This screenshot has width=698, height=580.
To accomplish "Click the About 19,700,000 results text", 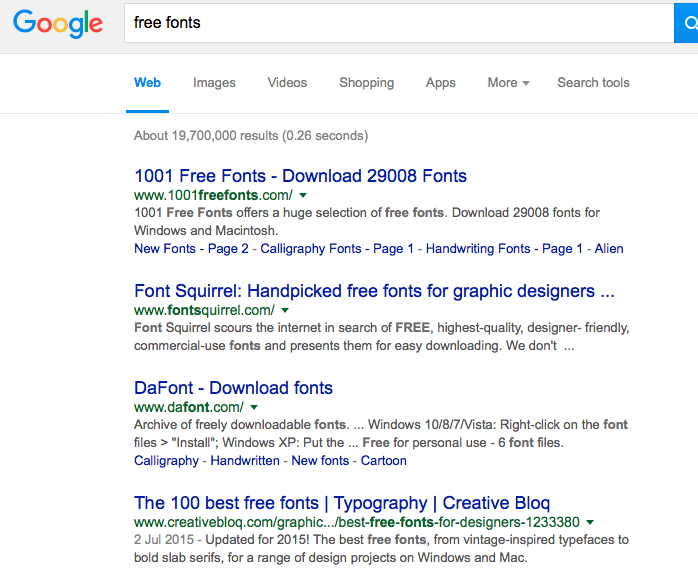I will (251, 136).
